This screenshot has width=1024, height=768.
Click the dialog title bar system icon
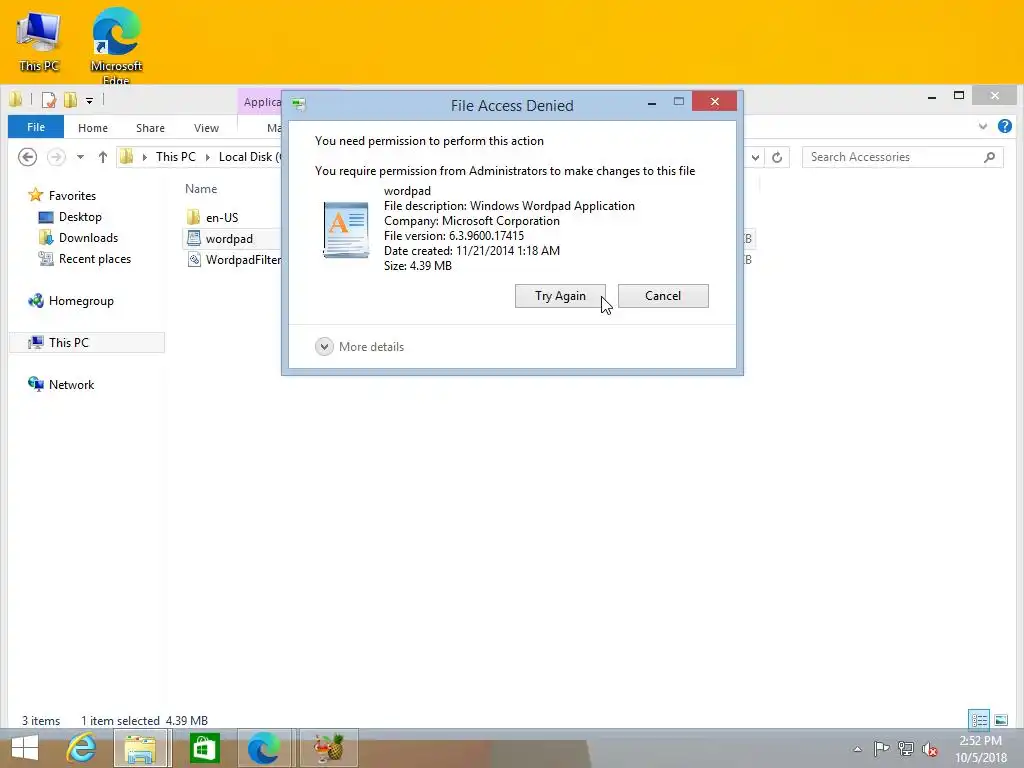[x=299, y=104]
